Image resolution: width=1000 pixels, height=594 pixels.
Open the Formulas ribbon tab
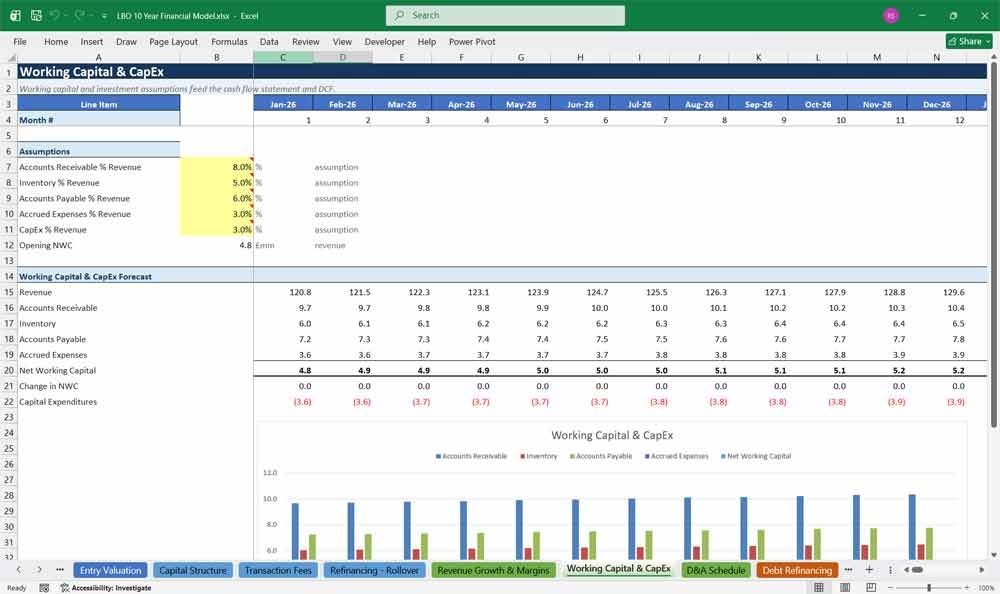(229, 41)
